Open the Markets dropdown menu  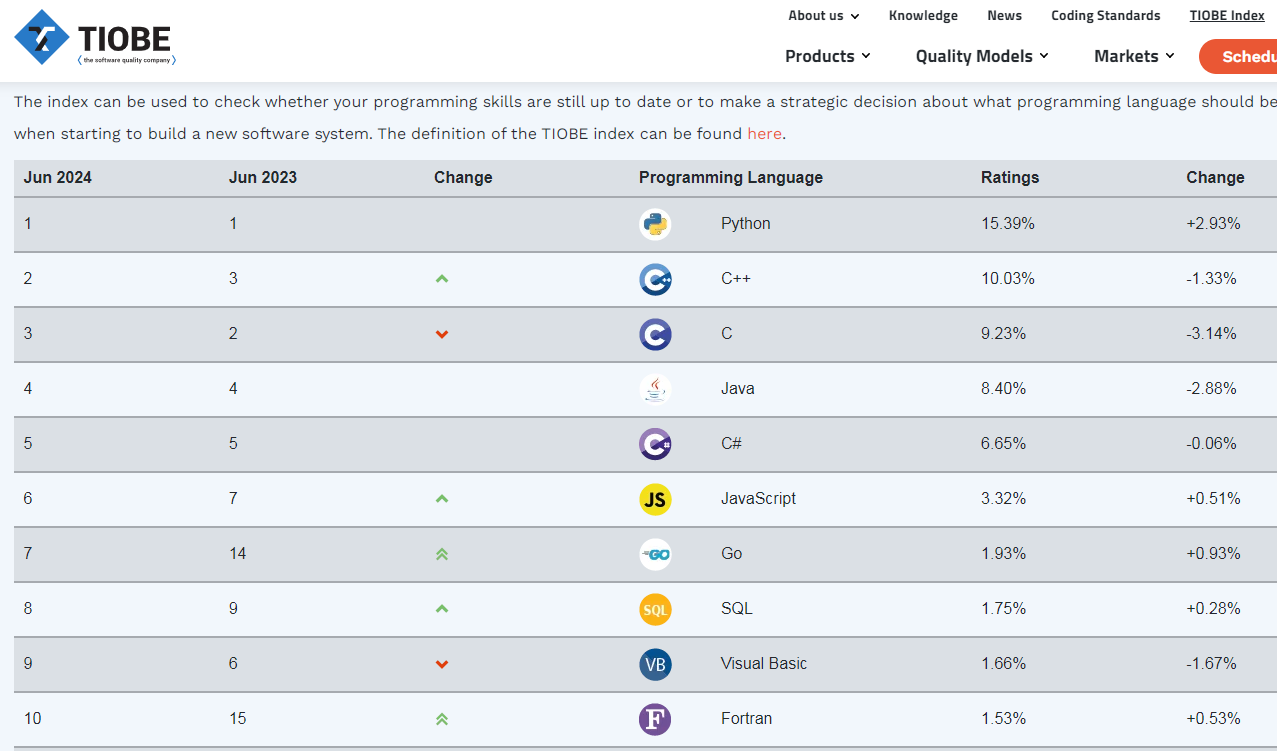tap(1133, 56)
